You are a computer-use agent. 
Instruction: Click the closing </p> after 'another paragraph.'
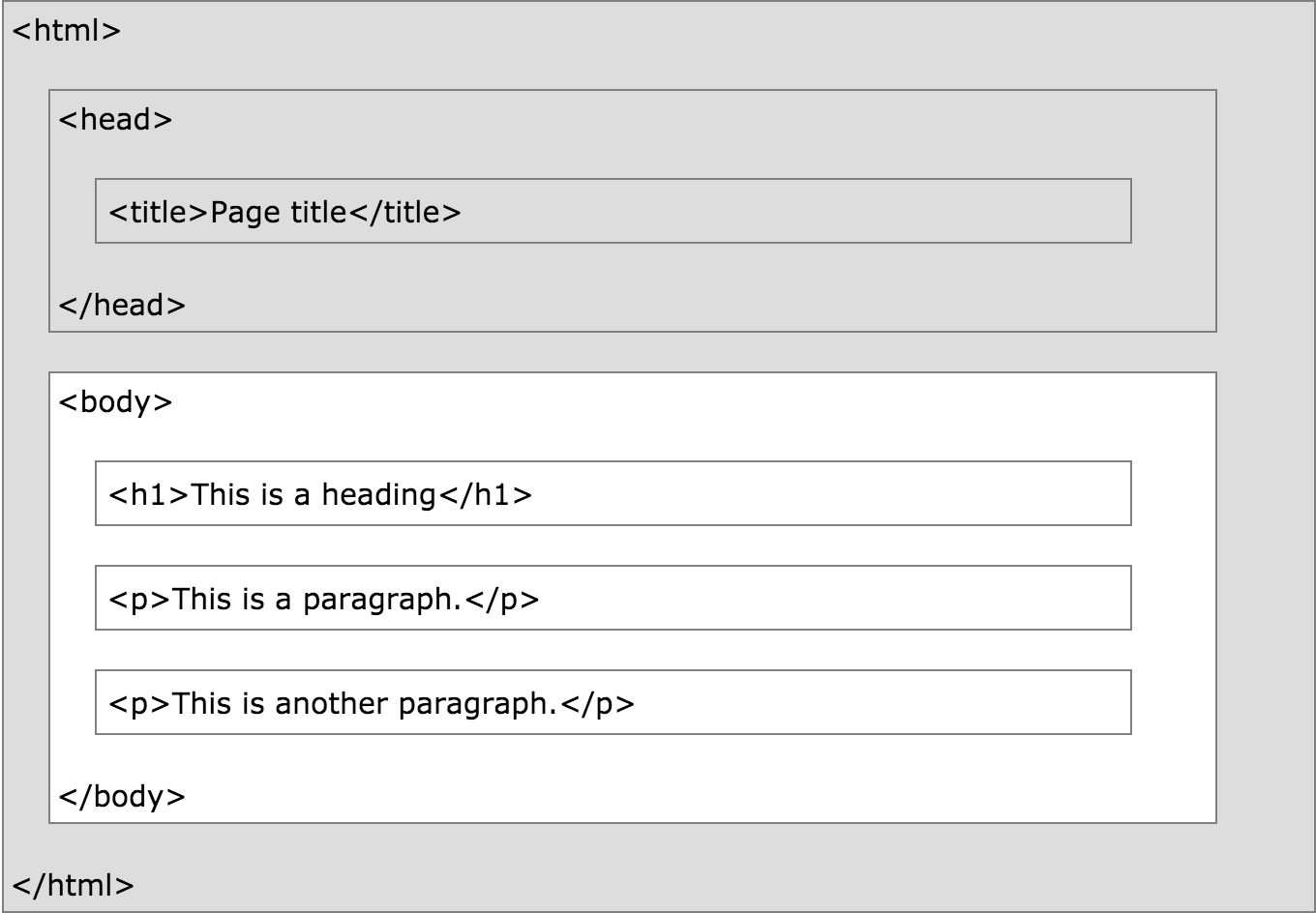pos(596,704)
